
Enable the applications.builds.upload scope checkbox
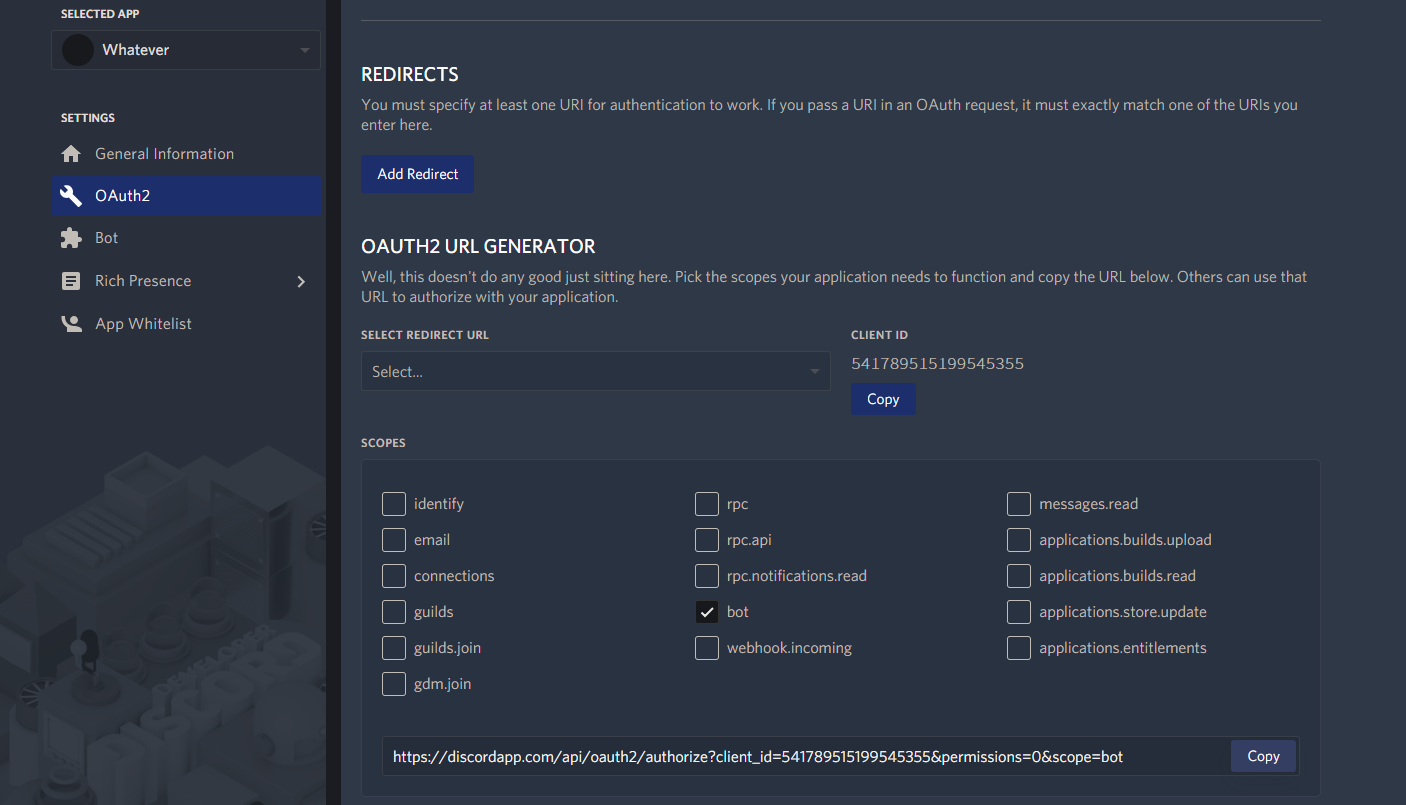pos(1019,540)
